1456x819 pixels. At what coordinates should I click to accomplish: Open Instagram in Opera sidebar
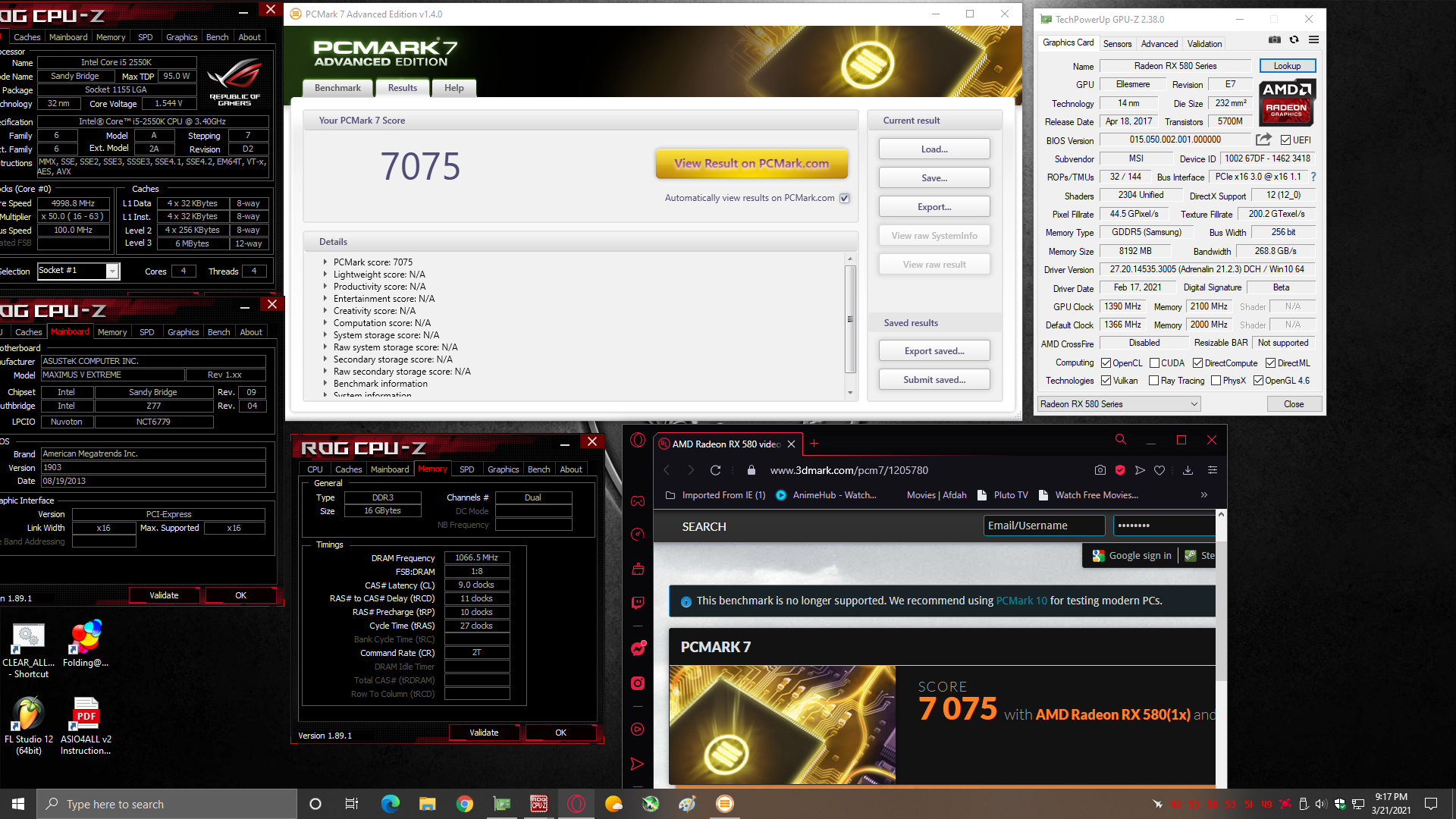click(x=638, y=683)
